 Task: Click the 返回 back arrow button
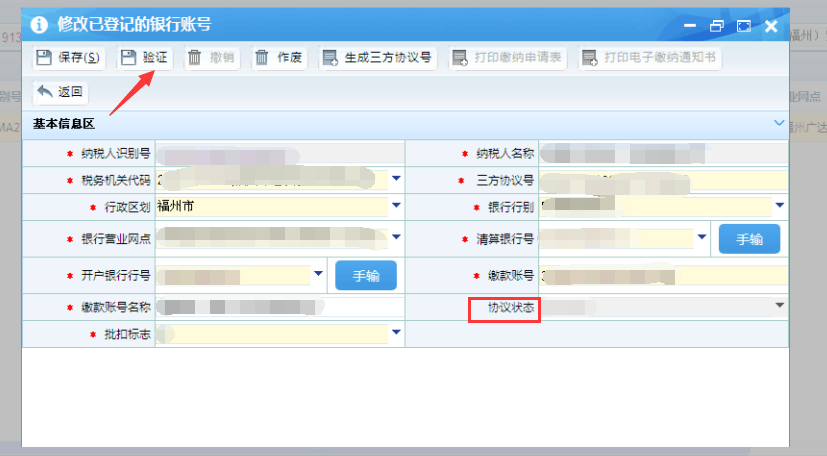click(61, 93)
